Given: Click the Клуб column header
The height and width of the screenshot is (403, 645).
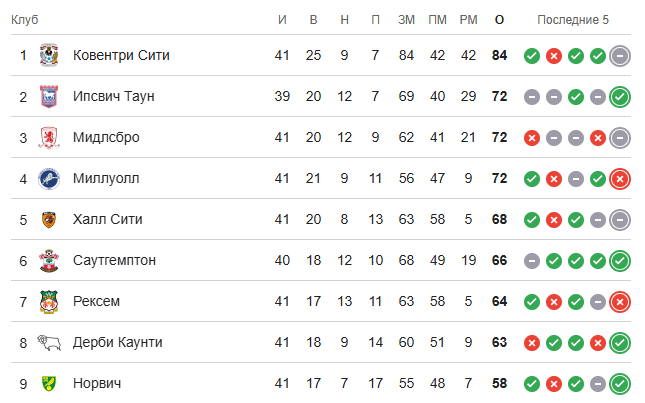Looking at the screenshot, I should pyautogui.click(x=25, y=20).
